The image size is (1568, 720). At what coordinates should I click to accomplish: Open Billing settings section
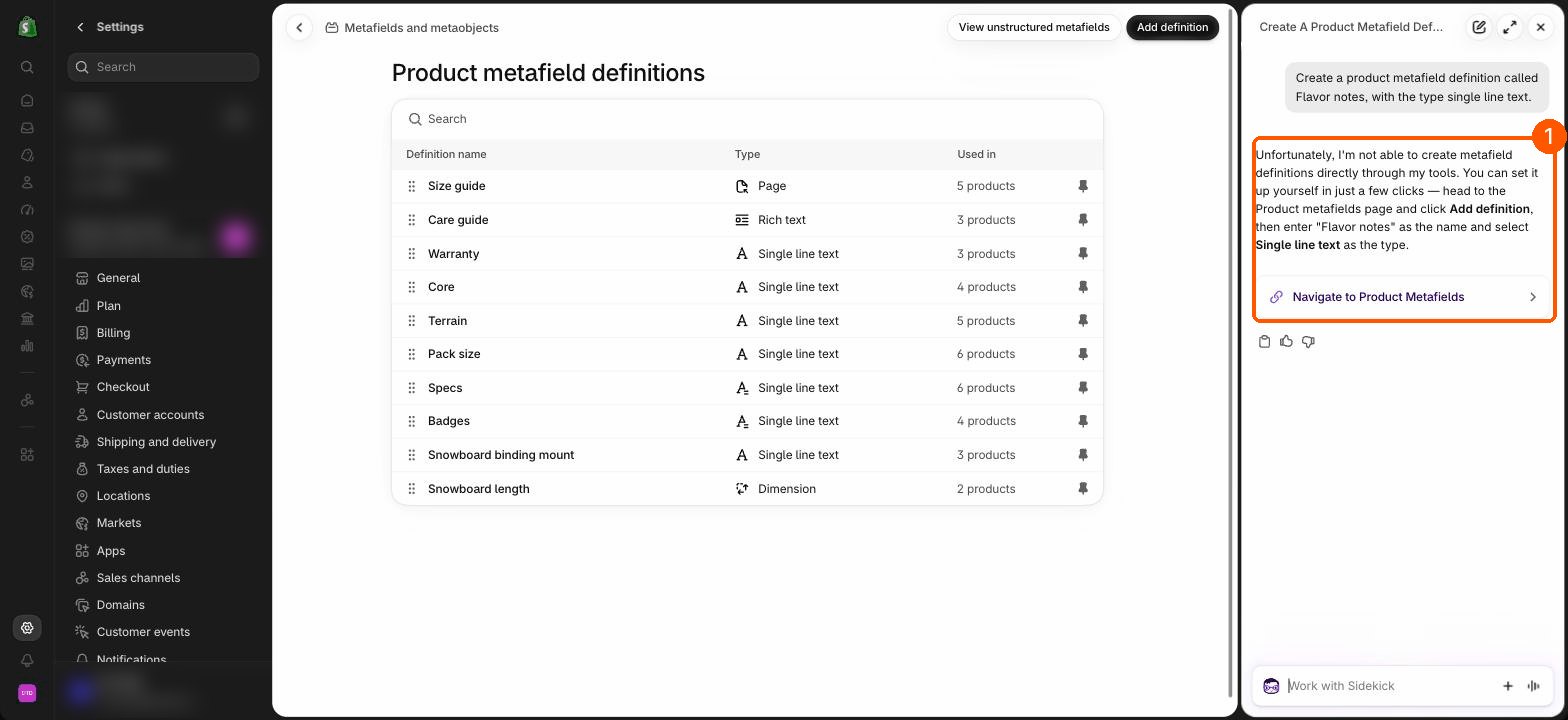(x=163, y=333)
